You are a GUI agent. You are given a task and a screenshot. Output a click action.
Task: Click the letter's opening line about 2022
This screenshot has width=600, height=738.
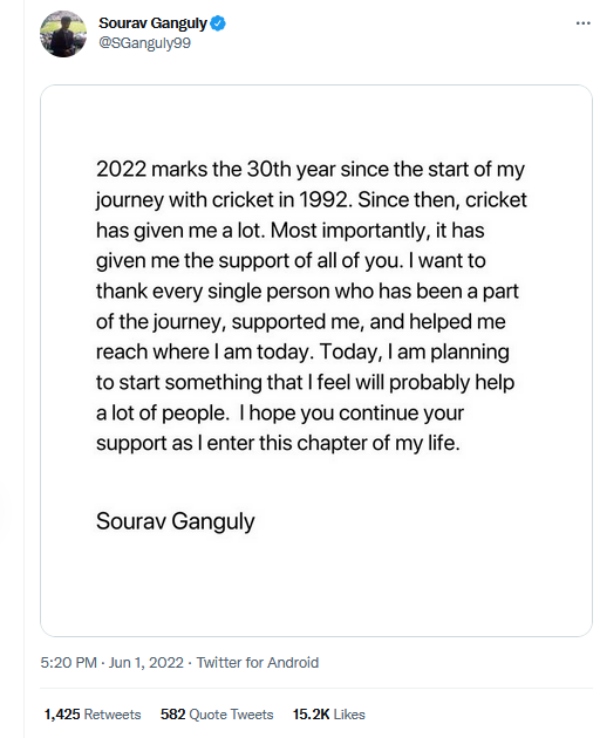click(x=309, y=167)
